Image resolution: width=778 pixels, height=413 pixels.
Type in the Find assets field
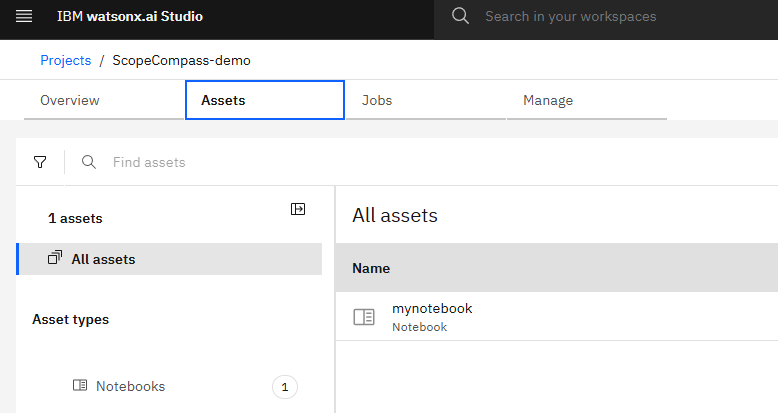[300, 162]
